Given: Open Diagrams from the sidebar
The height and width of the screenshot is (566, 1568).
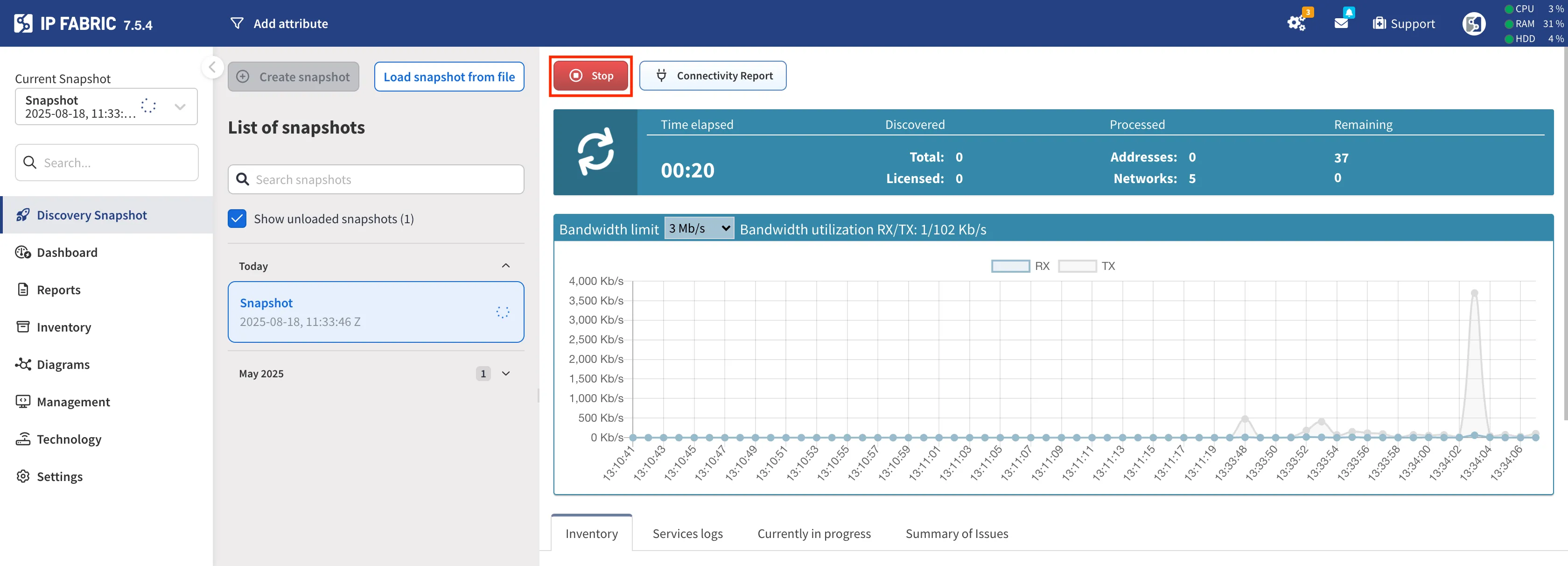Looking at the screenshot, I should (x=63, y=364).
